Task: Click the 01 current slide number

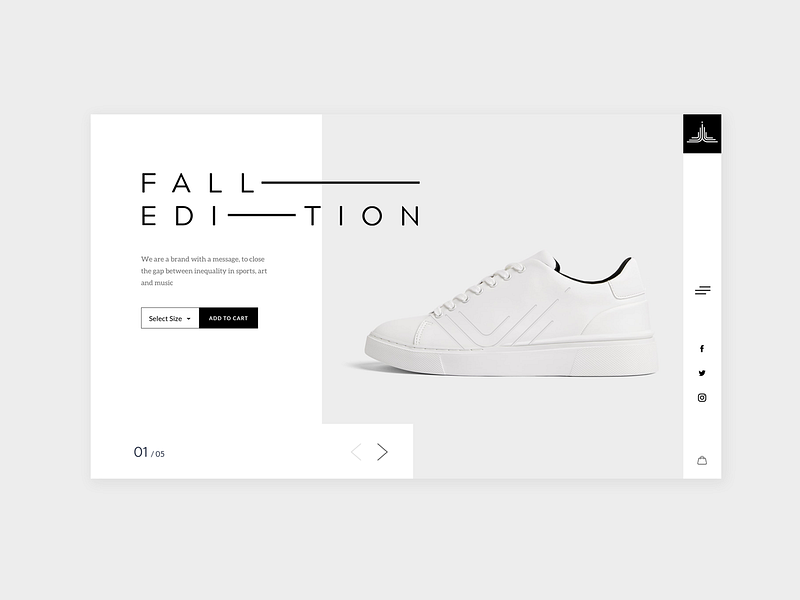Action: [x=141, y=452]
